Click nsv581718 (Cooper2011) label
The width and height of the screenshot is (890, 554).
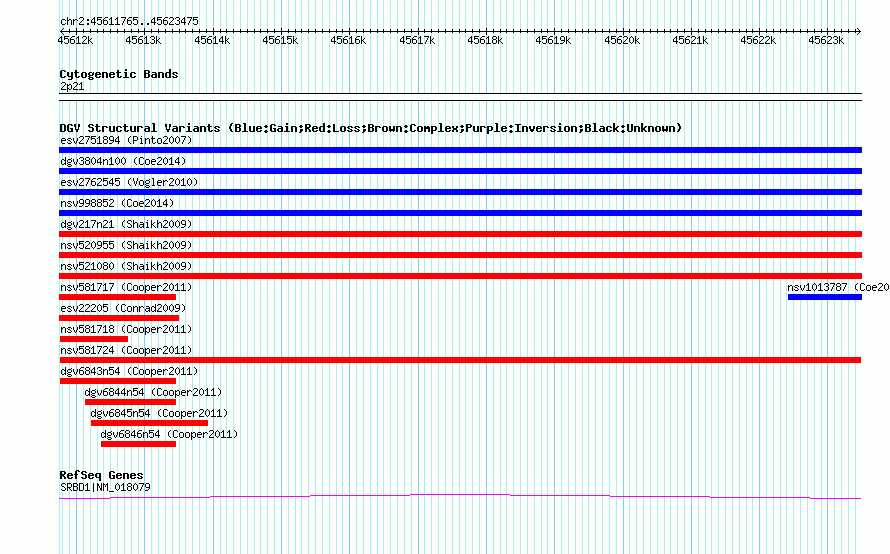[x=126, y=329]
